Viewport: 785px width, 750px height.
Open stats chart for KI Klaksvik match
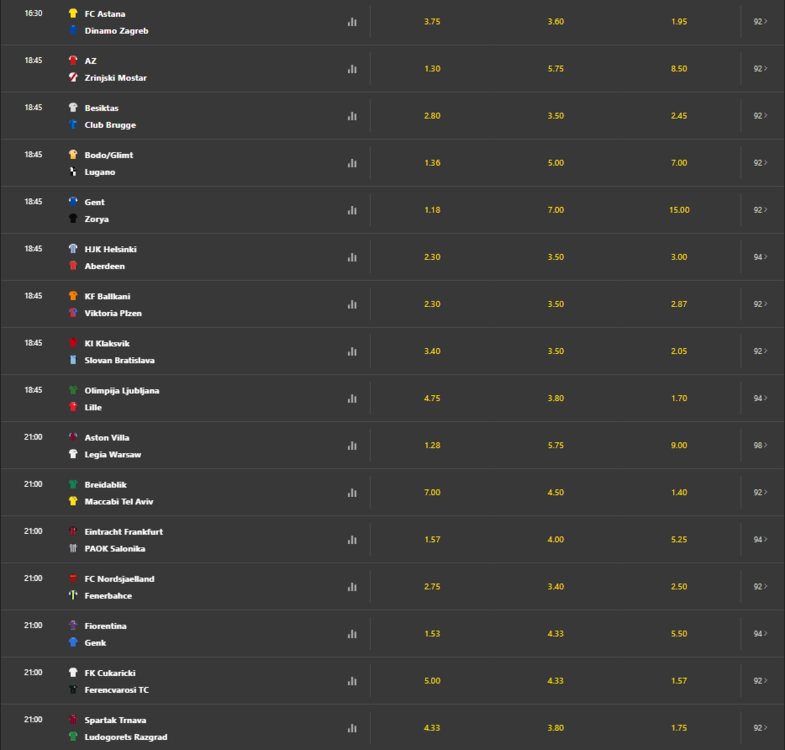pos(352,351)
